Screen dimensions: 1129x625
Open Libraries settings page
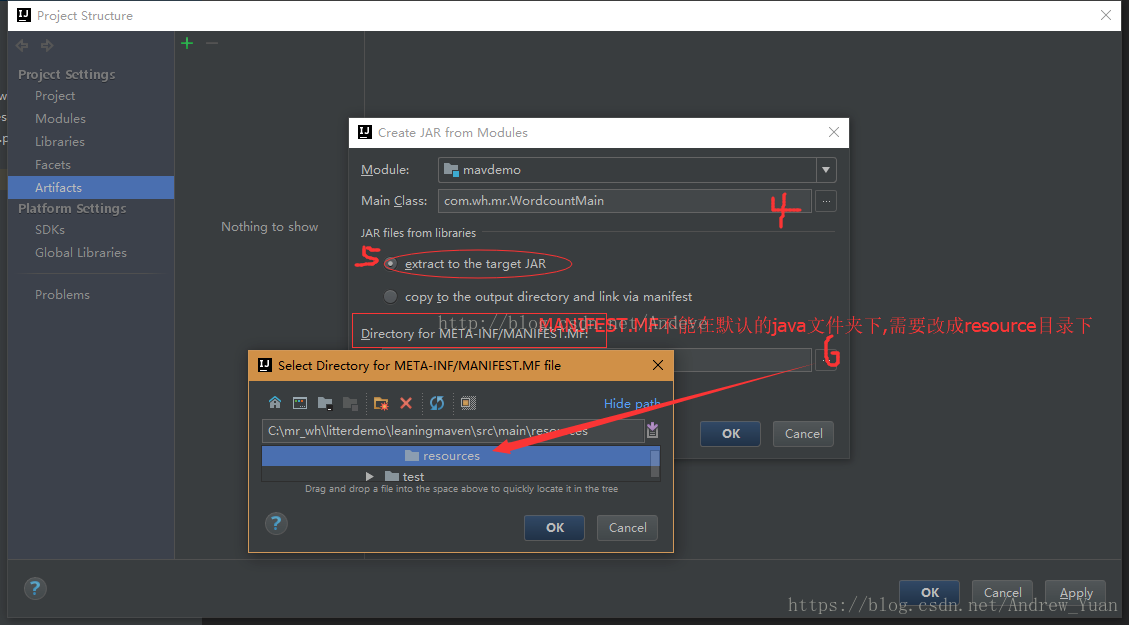60,142
